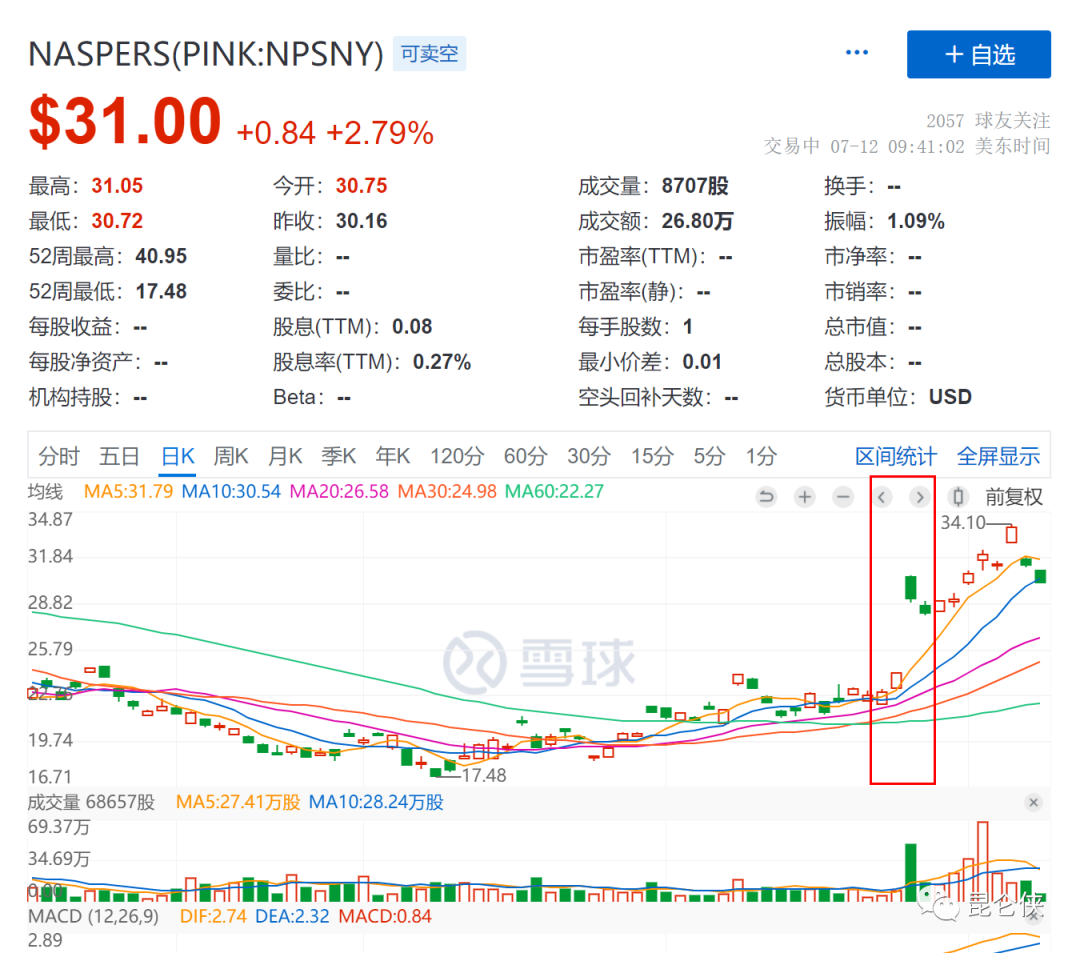Select the 1分 one-minute chart tab
The image size is (1080, 953).
tap(761, 457)
